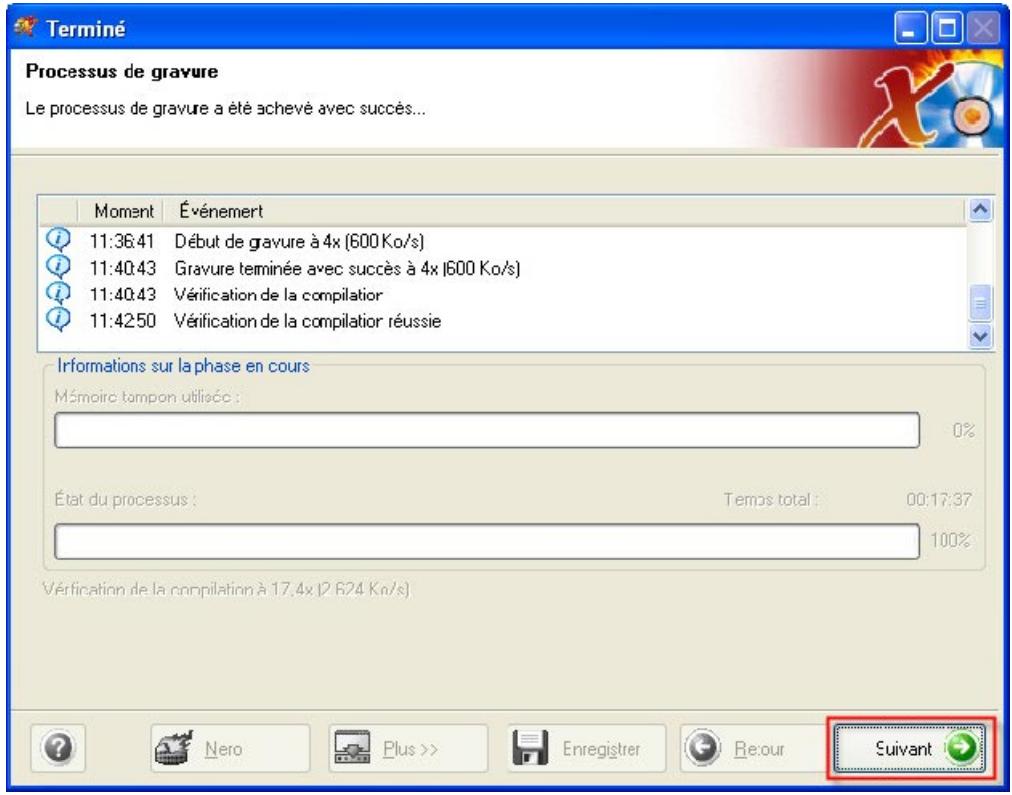This screenshot has height=795, width=1012.
Task: Click the 100% process status value
Action: (x=951, y=540)
